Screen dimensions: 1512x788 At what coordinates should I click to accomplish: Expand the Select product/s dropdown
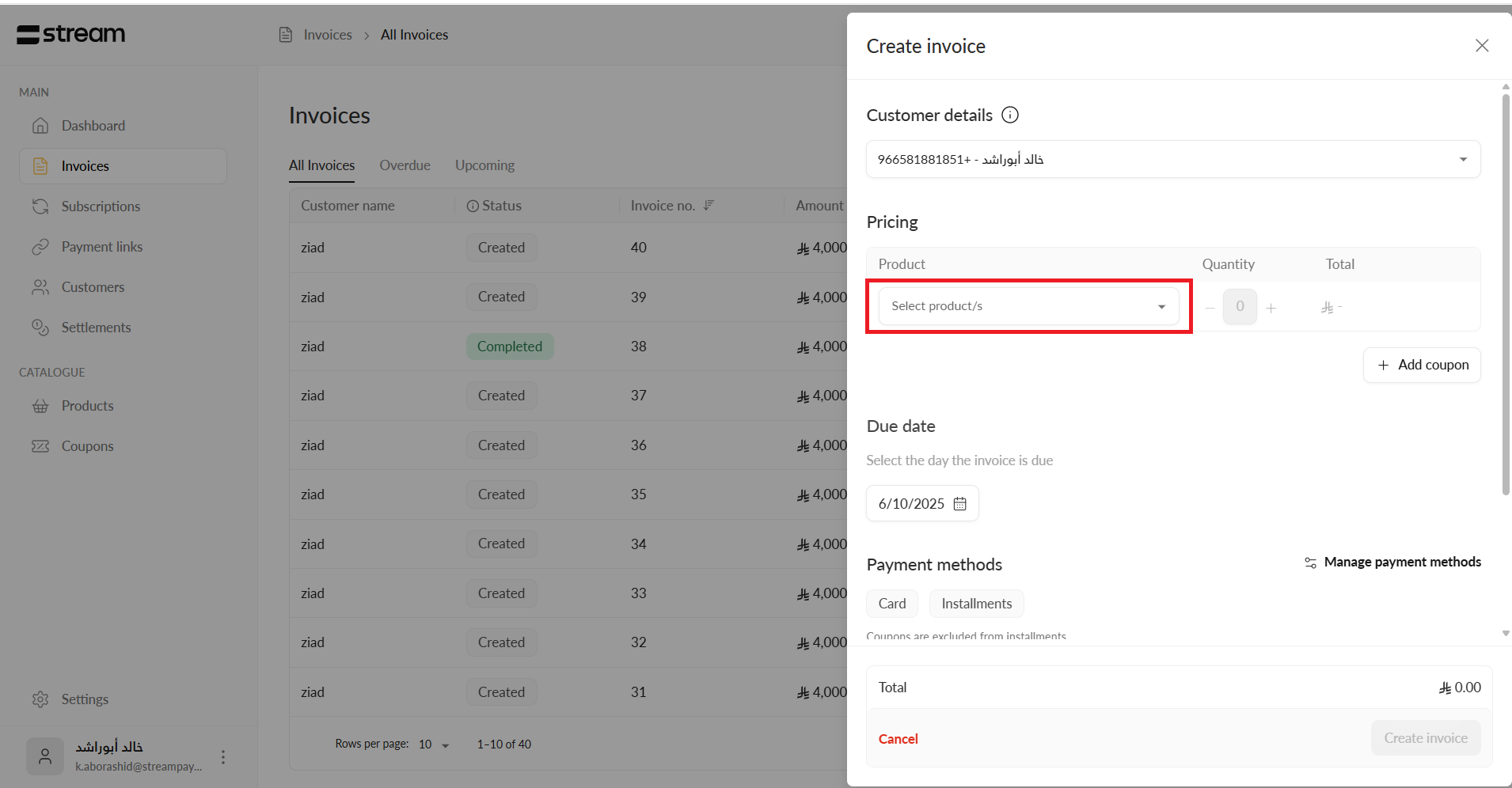pos(1028,306)
